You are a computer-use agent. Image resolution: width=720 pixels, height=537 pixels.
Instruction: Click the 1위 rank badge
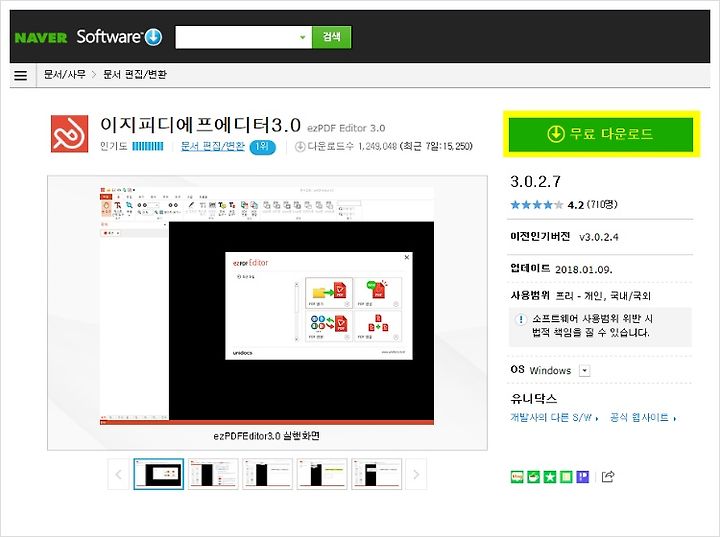[262, 147]
